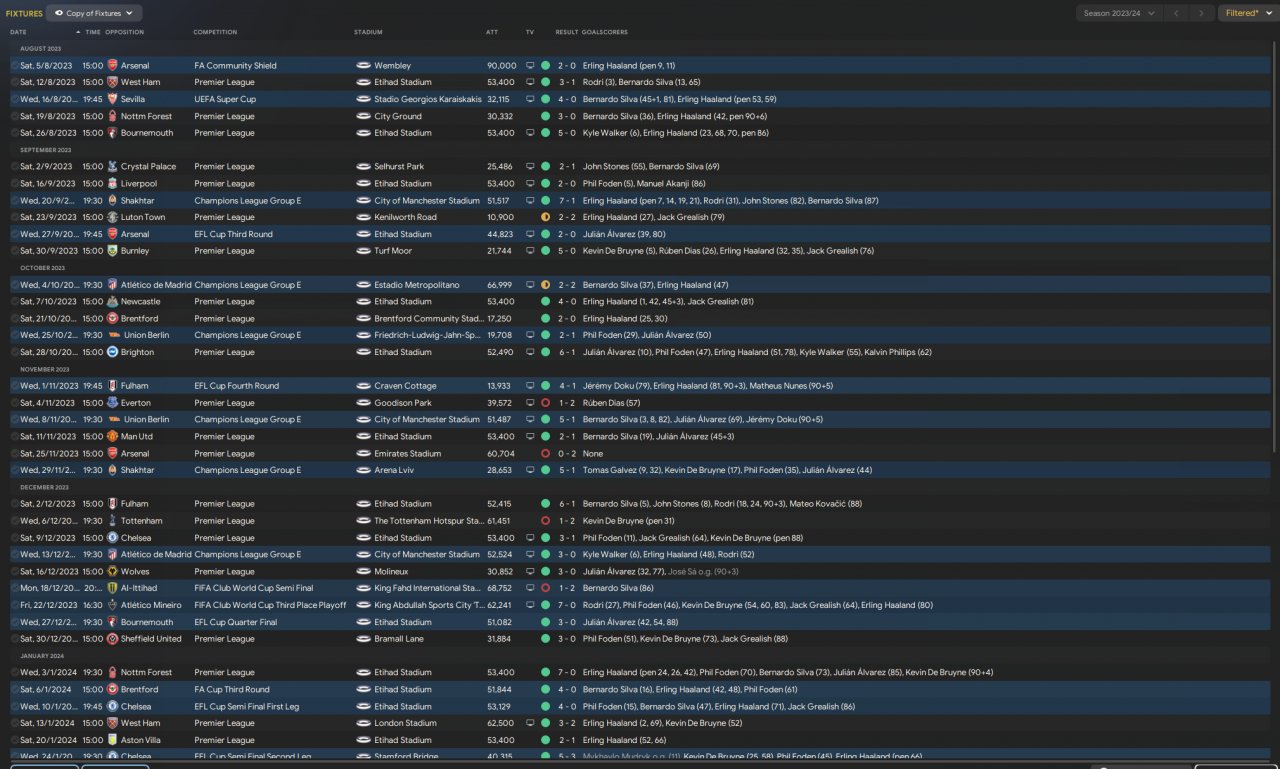Click the Al-Ittihad club badge
Screen dimensions: 1280x769
click(112, 588)
